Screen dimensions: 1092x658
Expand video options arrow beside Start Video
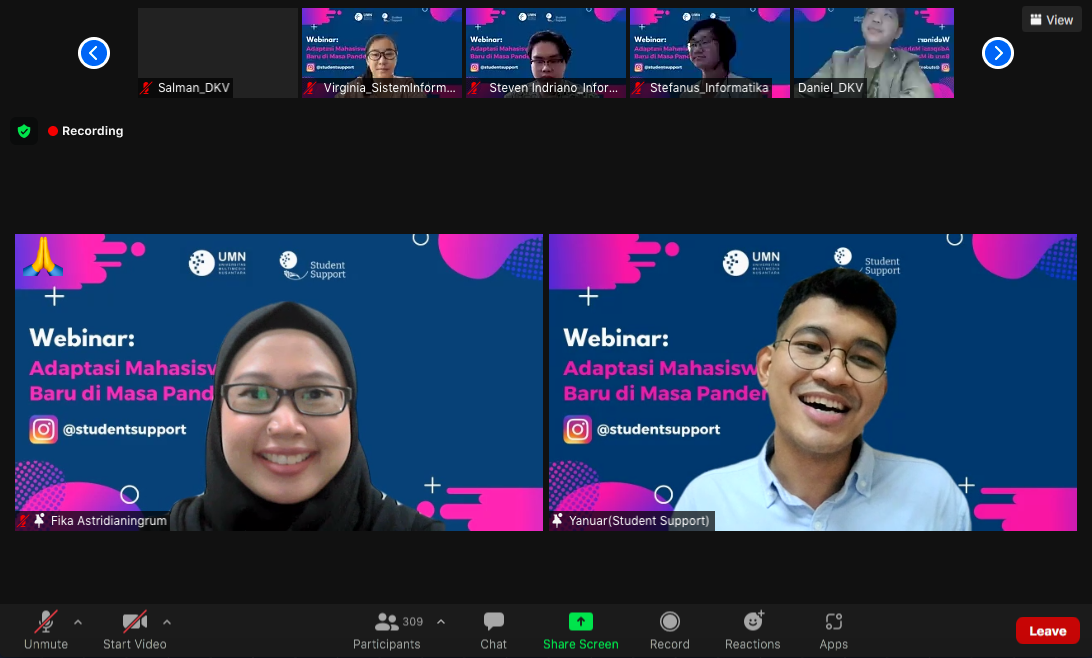167,622
